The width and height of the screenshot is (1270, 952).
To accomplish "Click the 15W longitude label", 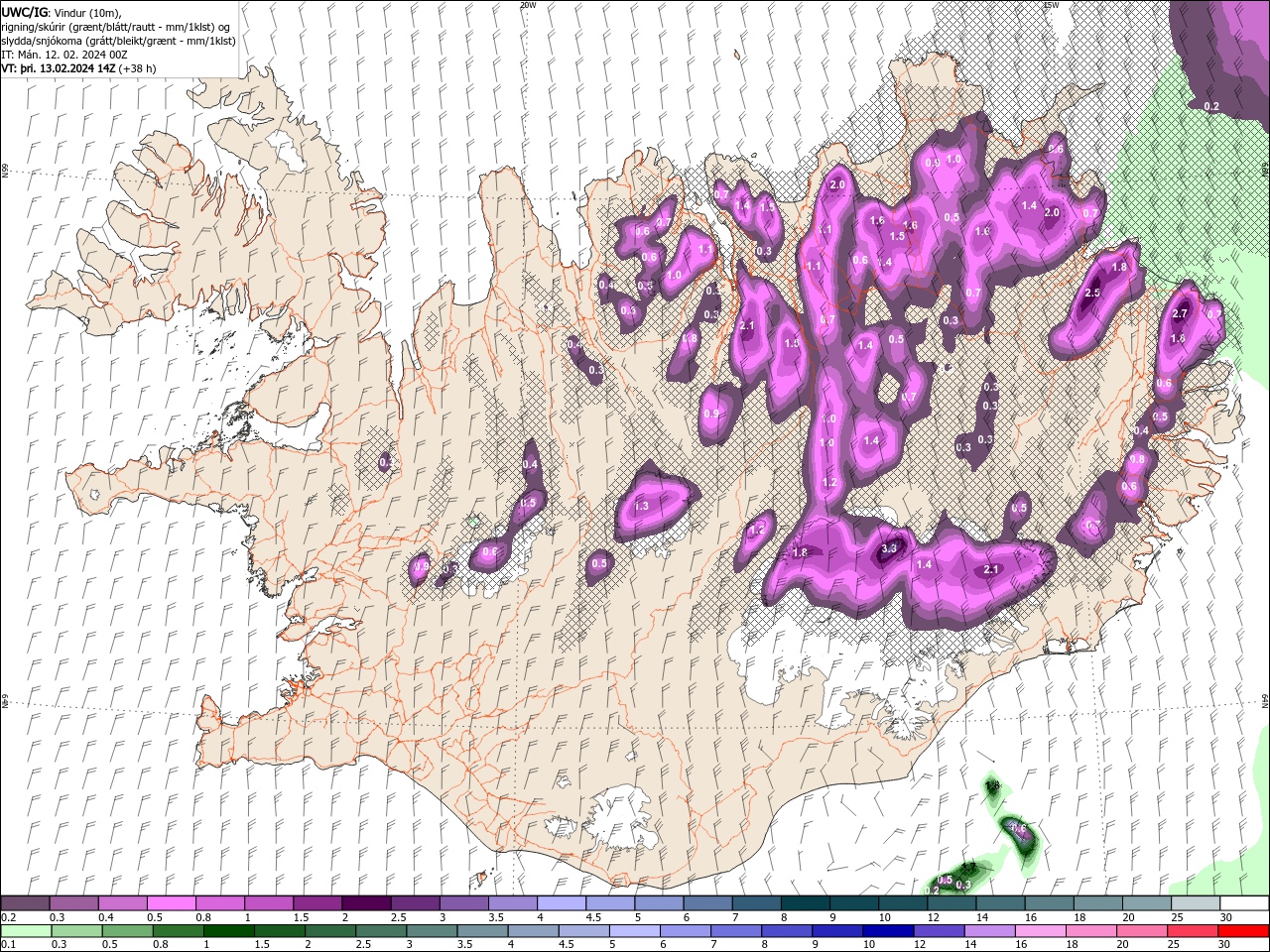I will [1051, 5].
